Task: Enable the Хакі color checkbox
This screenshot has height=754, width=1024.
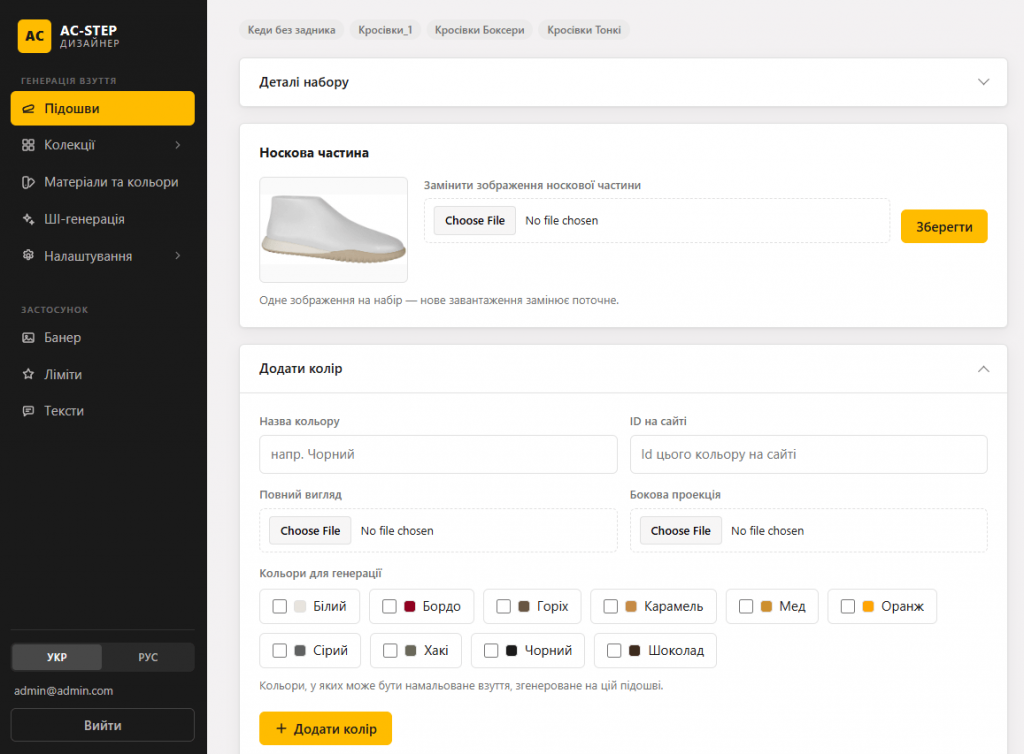Action: point(390,651)
